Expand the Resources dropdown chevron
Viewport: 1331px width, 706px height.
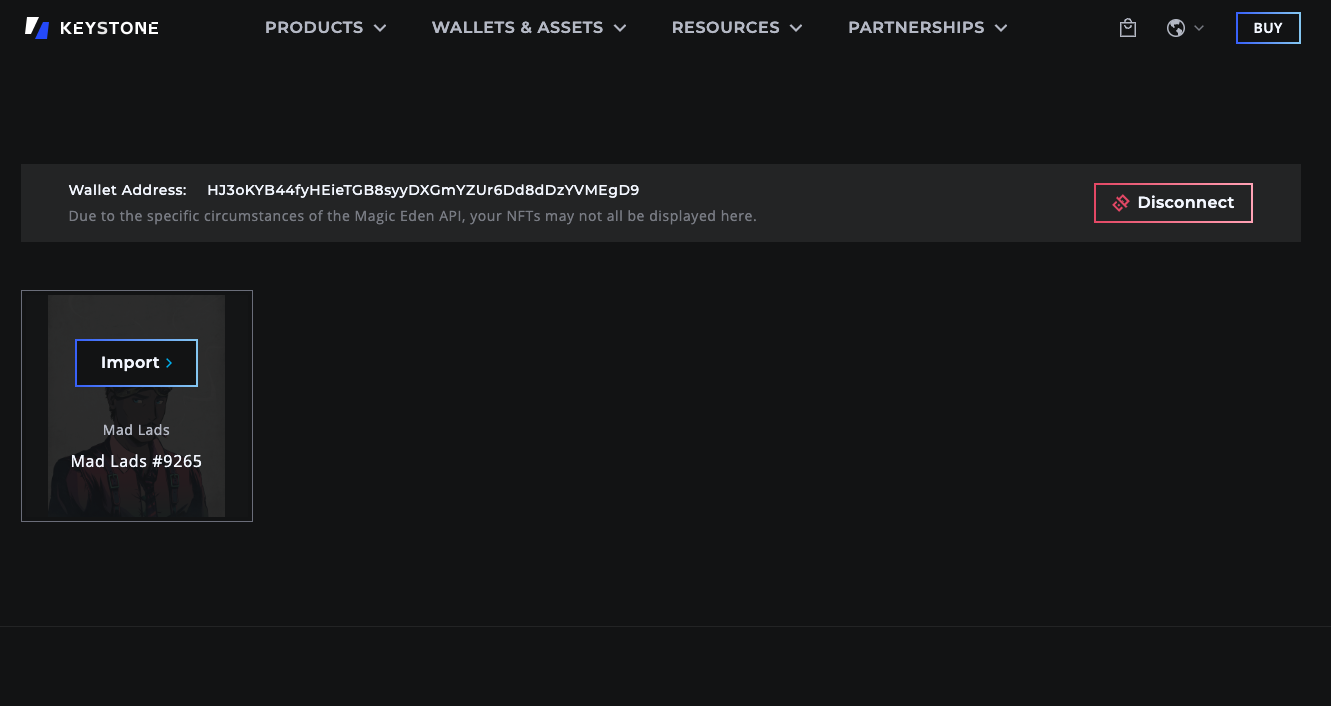click(796, 28)
